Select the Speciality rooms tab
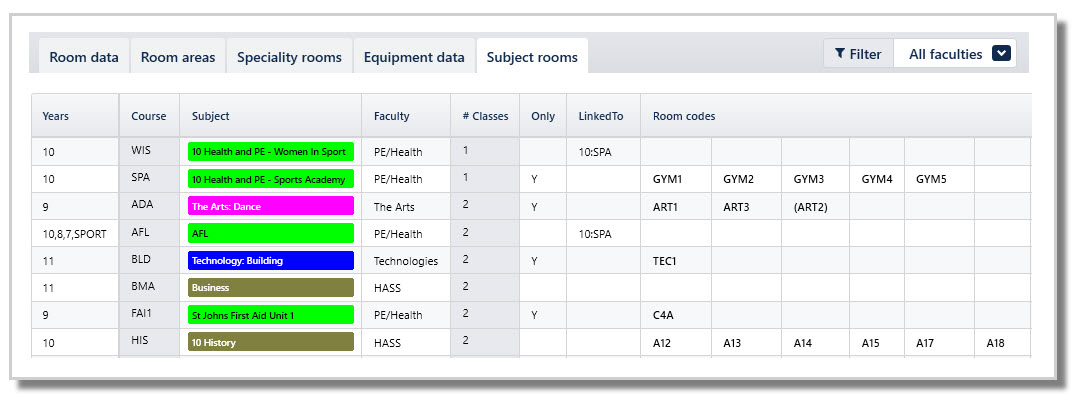1073x394 pixels. [289, 57]
